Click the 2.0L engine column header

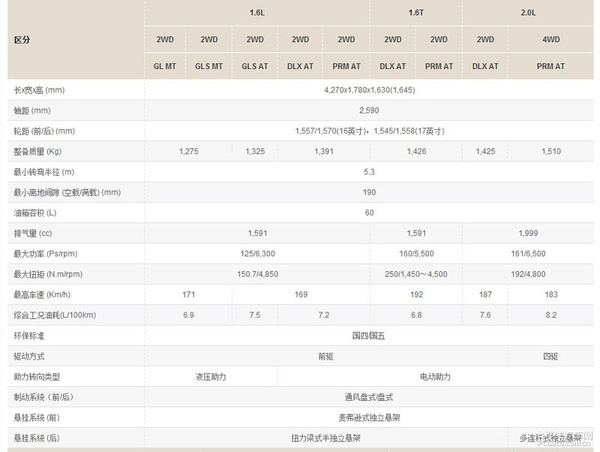click(x=529, y=13)
